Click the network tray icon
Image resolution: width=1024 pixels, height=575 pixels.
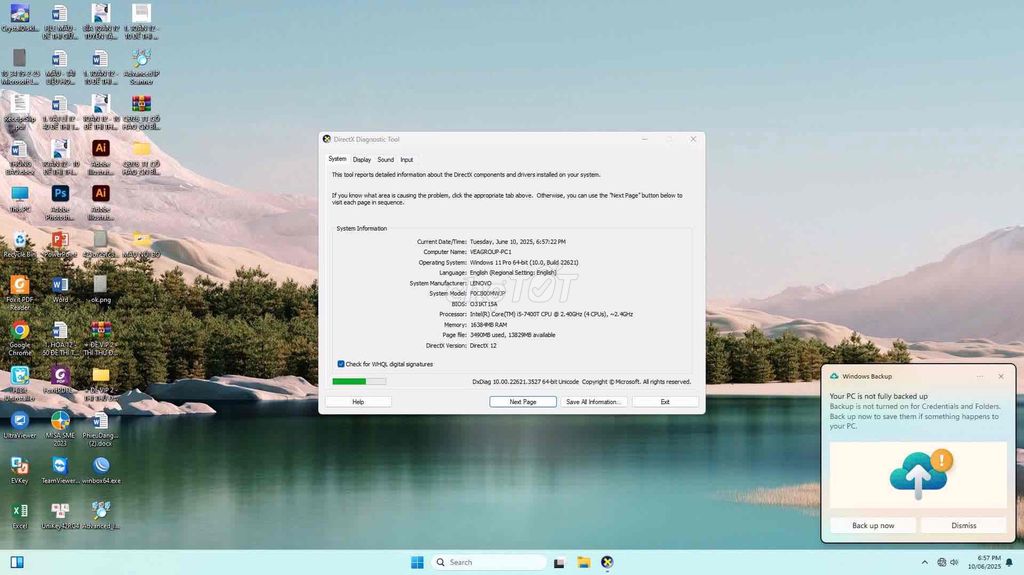941,562
